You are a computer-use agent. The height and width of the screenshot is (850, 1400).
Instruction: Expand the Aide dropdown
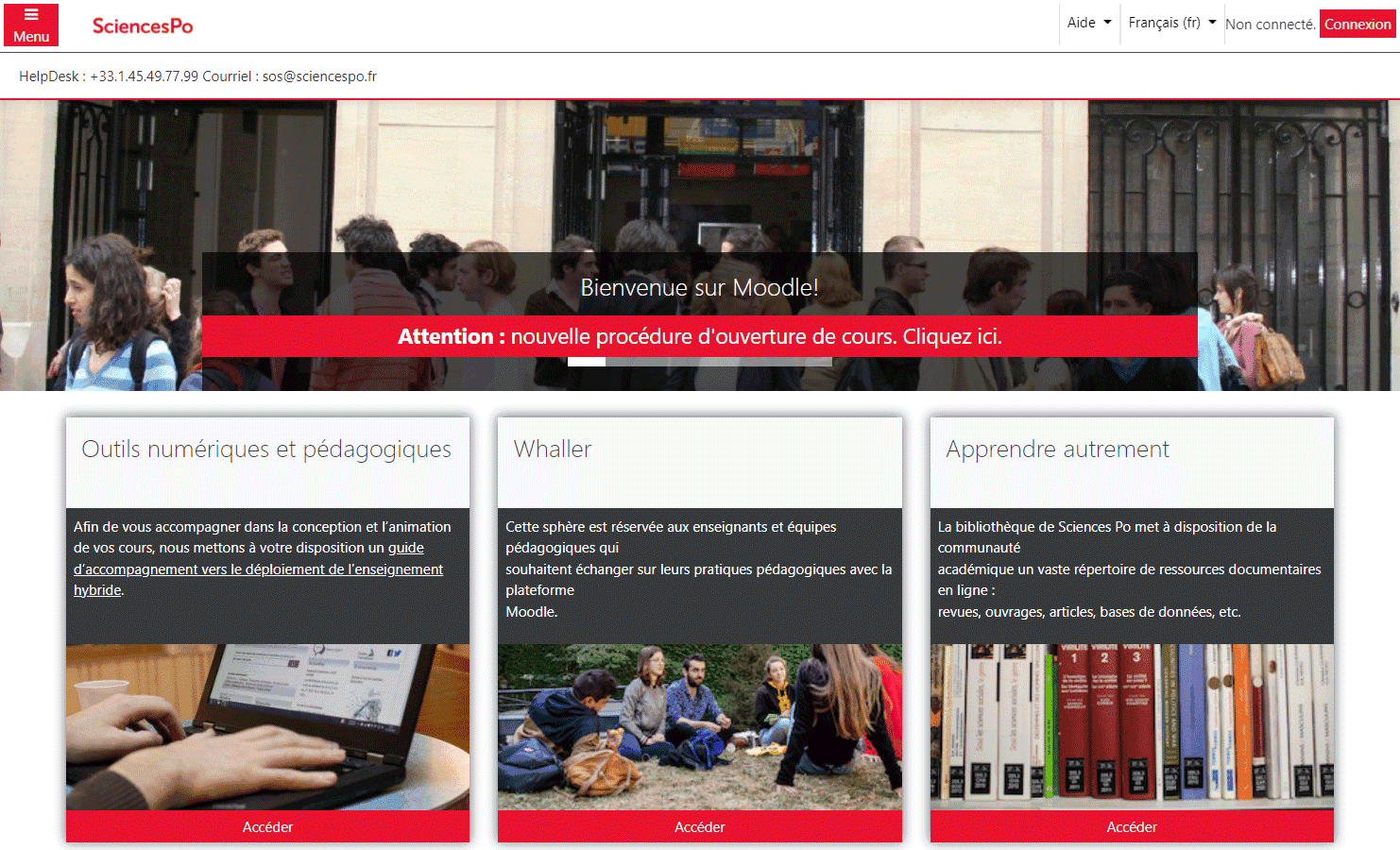(x=1089, y=23)
